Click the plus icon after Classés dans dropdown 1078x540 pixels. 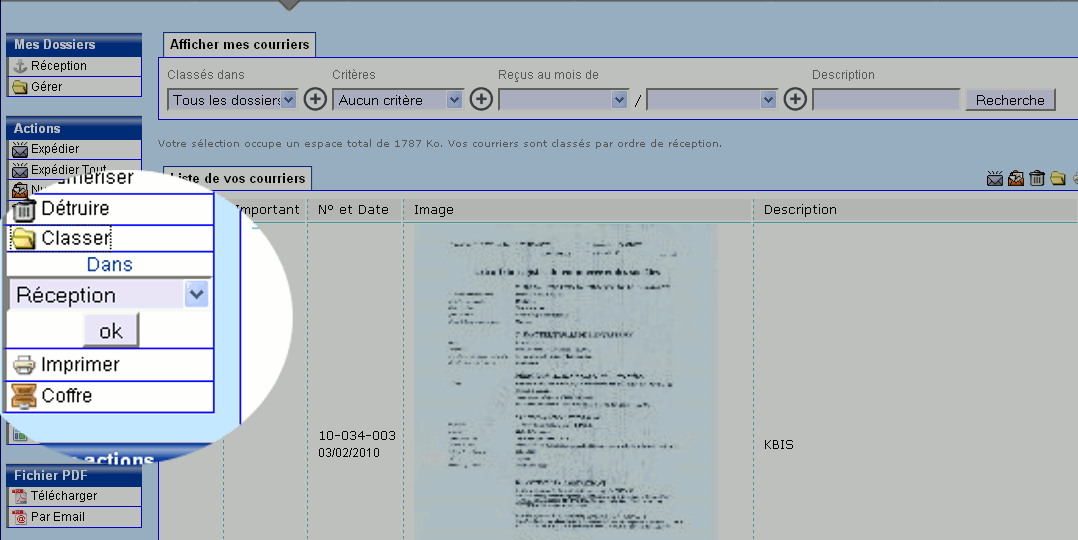(315, 99)
